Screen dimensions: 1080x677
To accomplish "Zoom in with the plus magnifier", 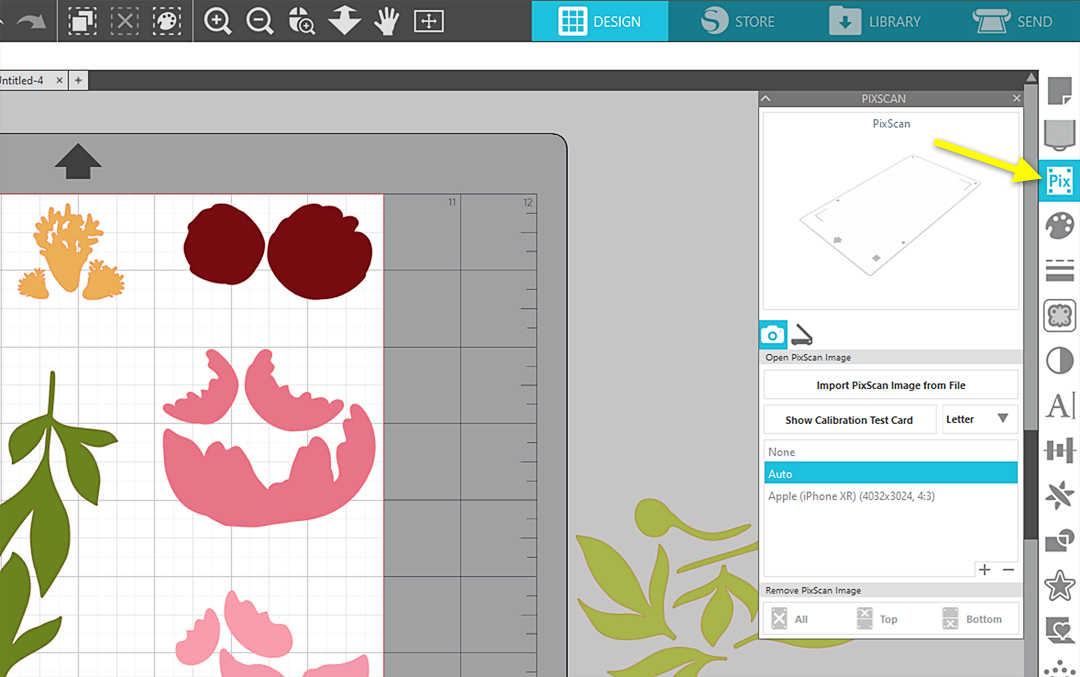I will (x=218, y=21).
